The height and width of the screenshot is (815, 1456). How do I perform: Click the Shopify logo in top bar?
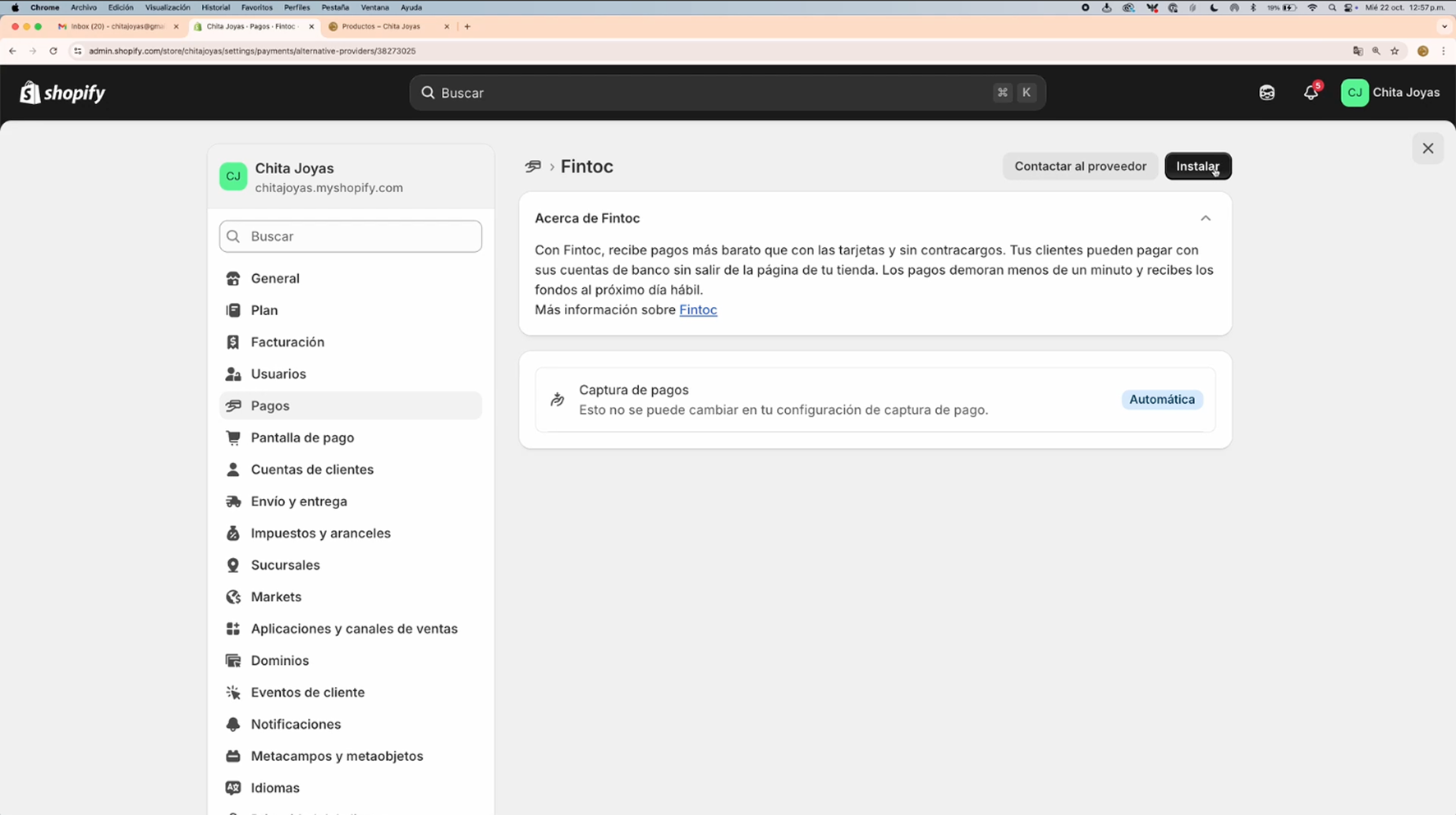tap(63, 93)
